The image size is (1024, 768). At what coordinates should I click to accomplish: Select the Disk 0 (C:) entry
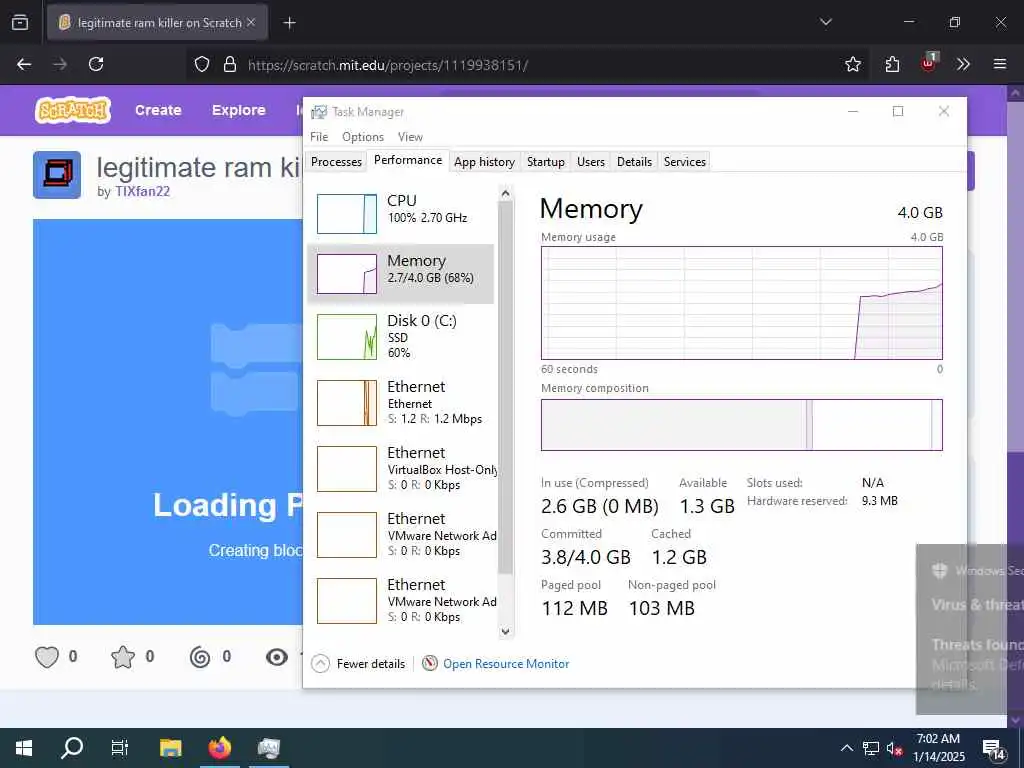[400, 336]
